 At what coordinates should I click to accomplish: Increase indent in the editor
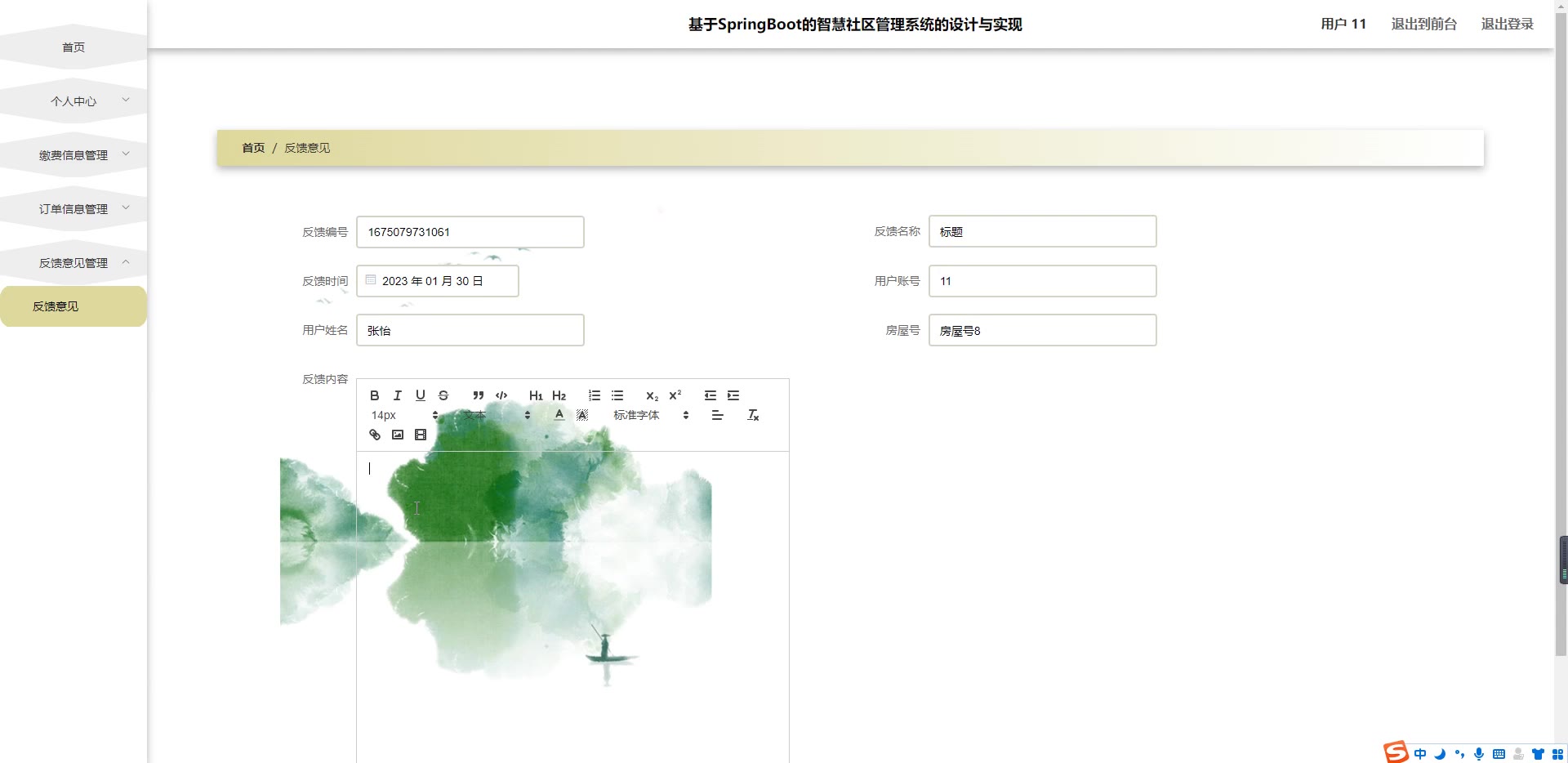point(733,395)
